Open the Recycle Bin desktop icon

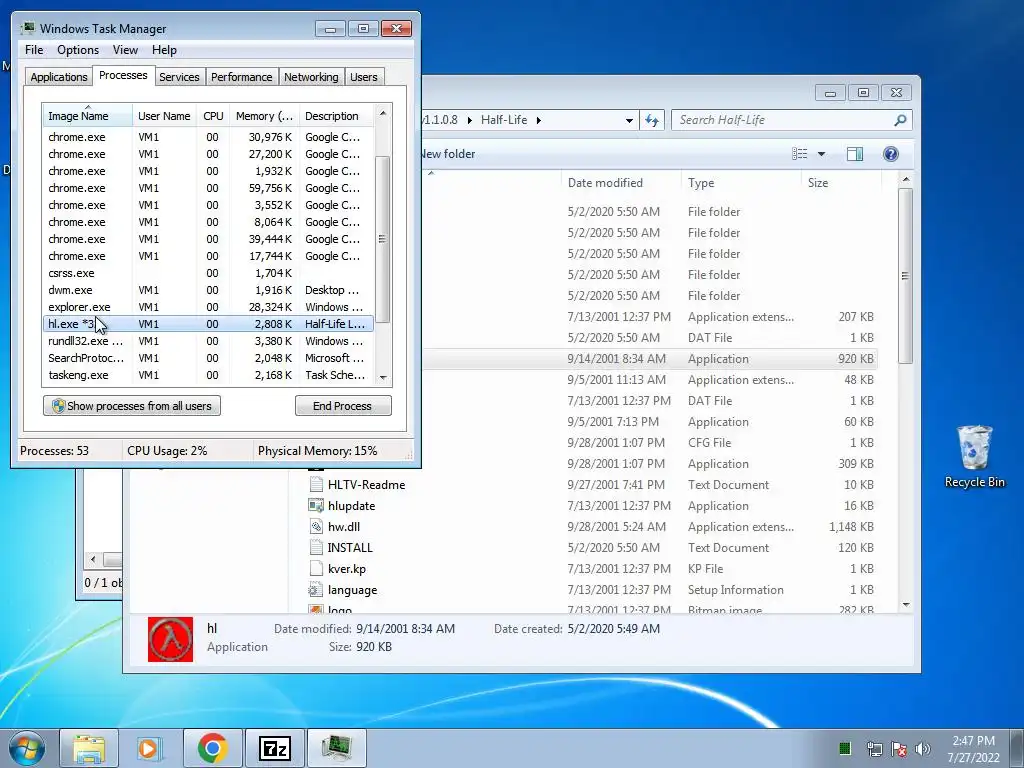coord(974,456)
